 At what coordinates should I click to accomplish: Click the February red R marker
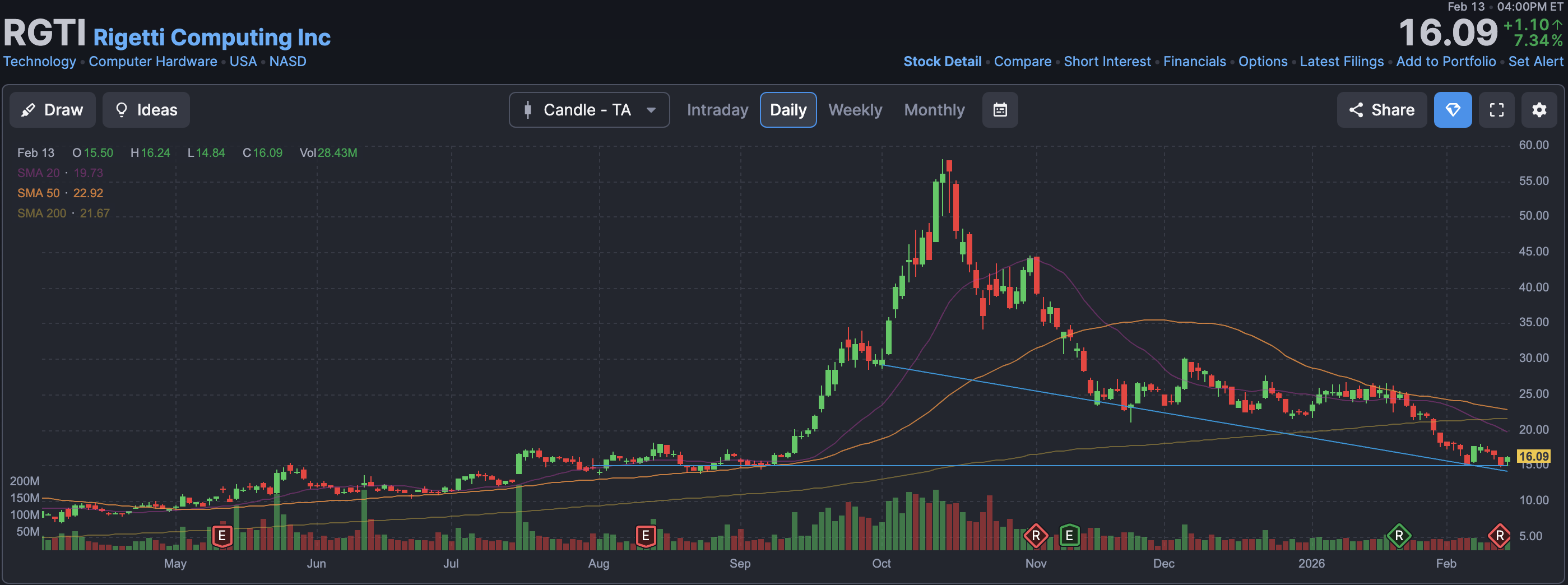[x=1499, y=536]
